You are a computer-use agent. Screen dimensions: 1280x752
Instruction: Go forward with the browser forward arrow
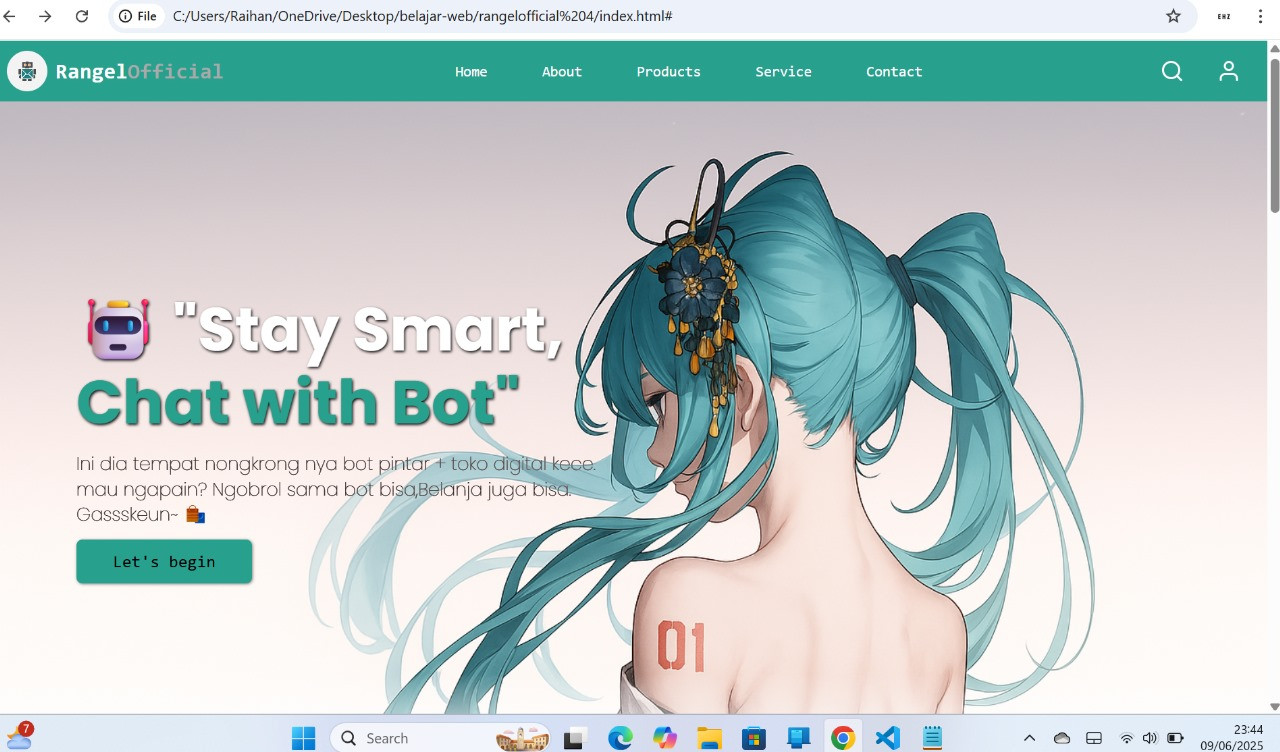click(45, 16)
